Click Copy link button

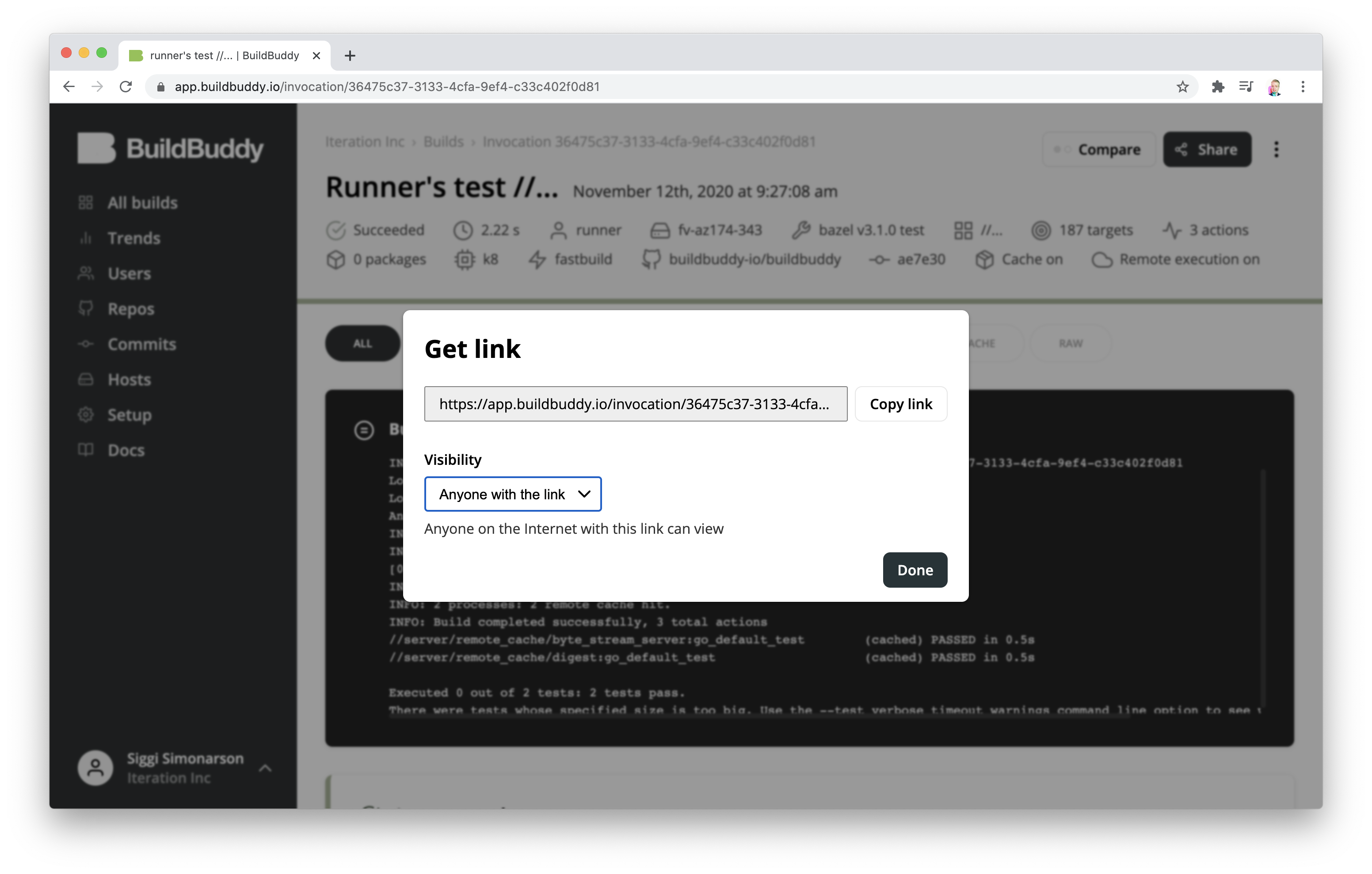(x=901, y=404)
